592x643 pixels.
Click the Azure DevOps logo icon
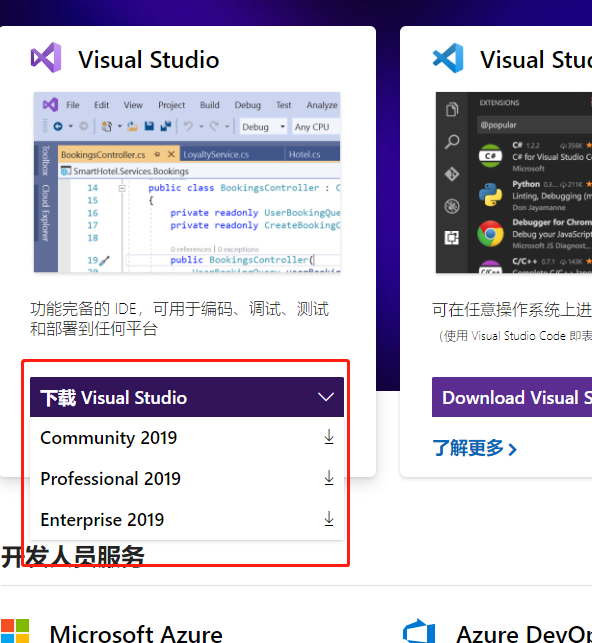(x=419, y=632)
